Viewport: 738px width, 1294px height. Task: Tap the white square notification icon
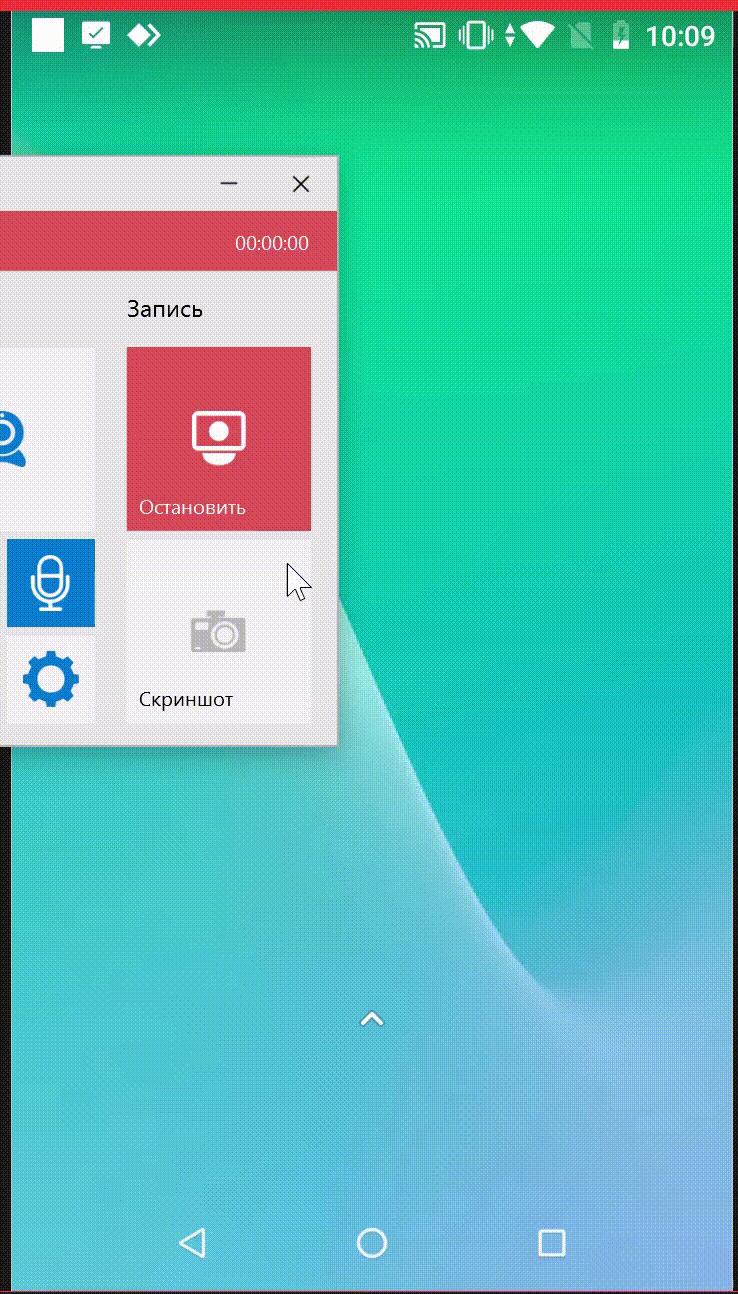pos(48,36)
